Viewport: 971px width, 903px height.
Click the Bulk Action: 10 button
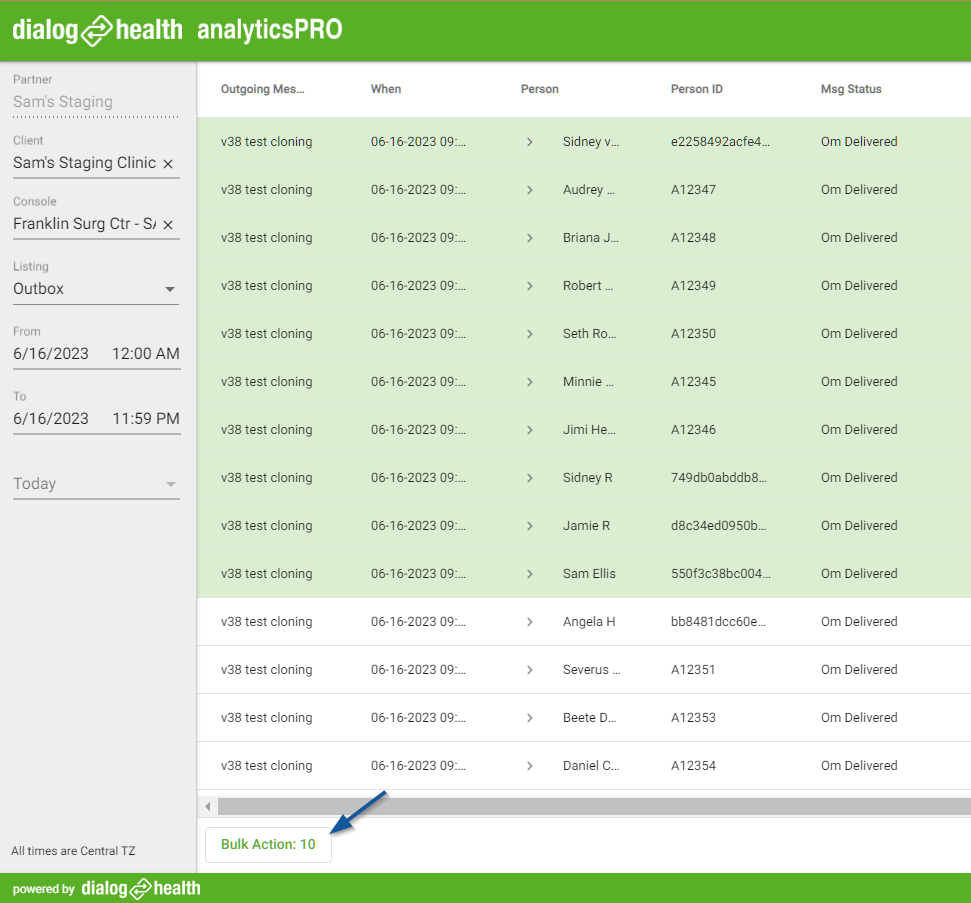268,845
